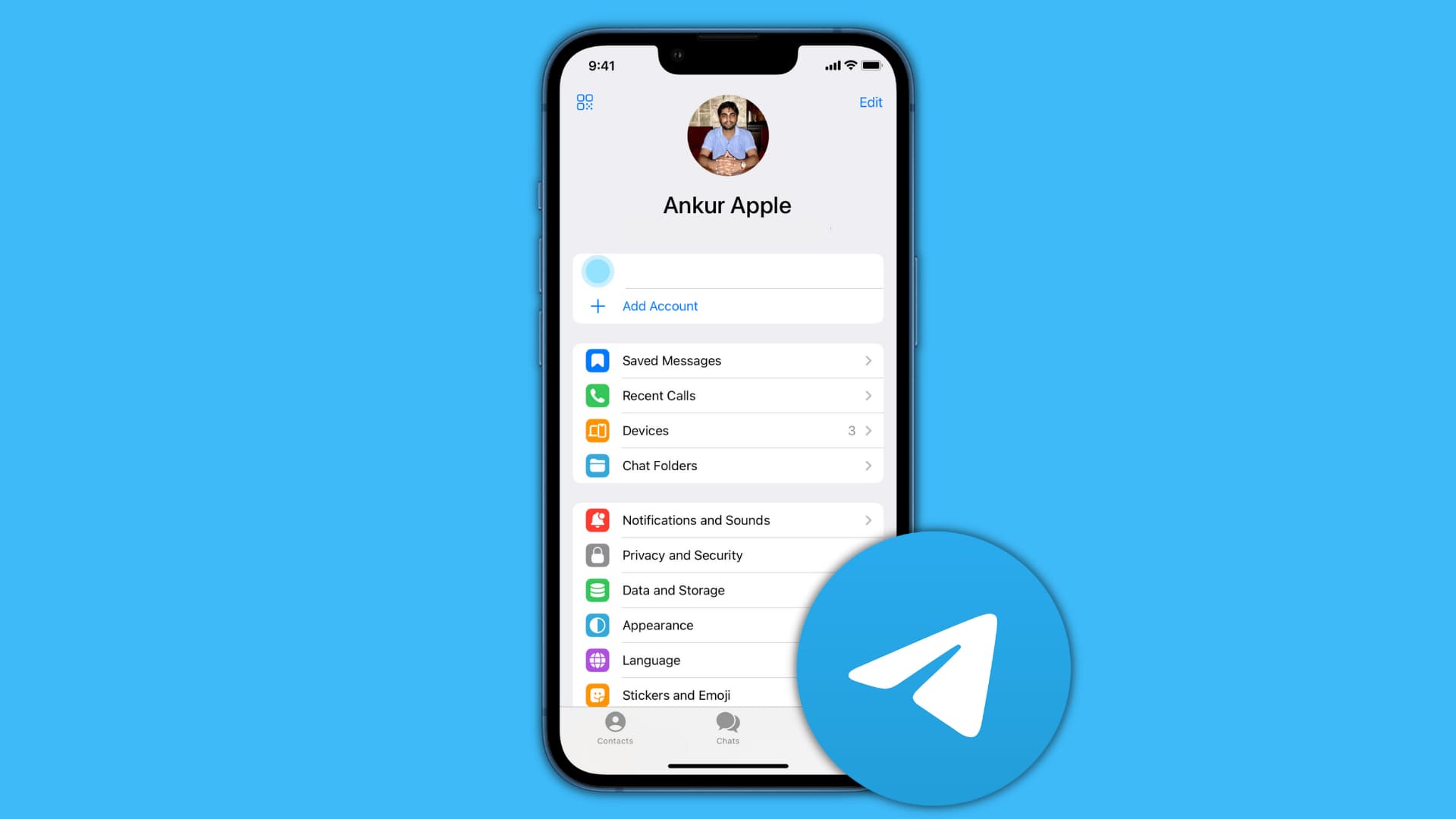
Task: Expand Chat Folders chevron arrow
Action: pos(868,465)
